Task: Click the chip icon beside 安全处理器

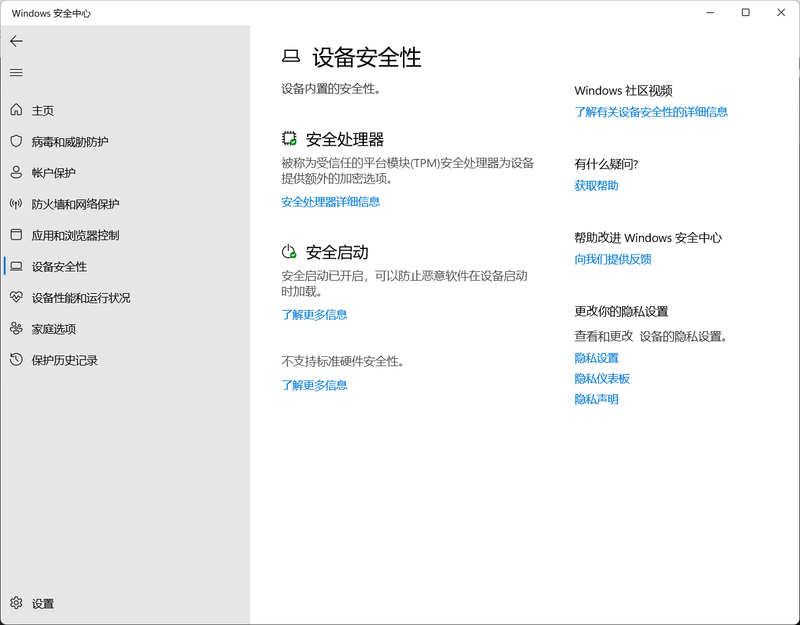Action: tap(289, 138)
